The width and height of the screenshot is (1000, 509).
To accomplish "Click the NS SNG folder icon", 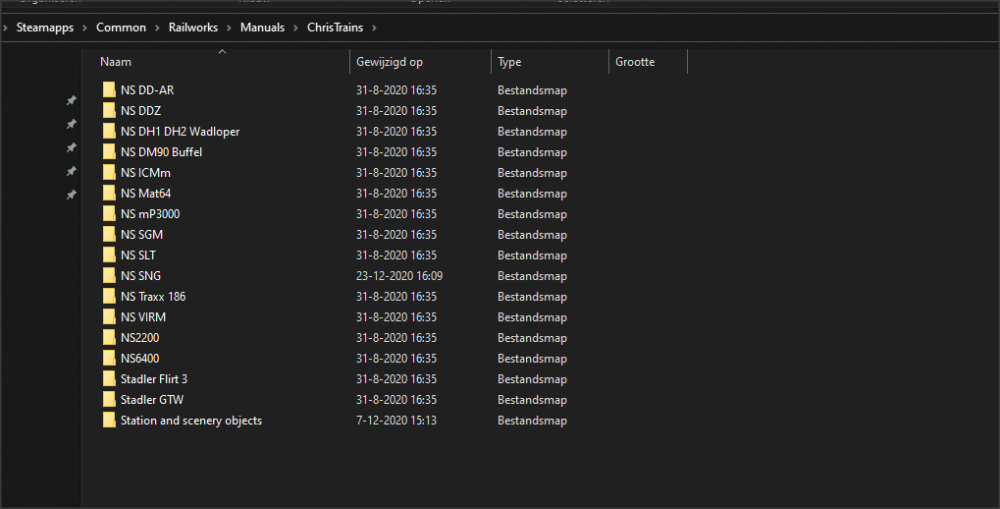I will pyautogui.click(x=109, y=276).
